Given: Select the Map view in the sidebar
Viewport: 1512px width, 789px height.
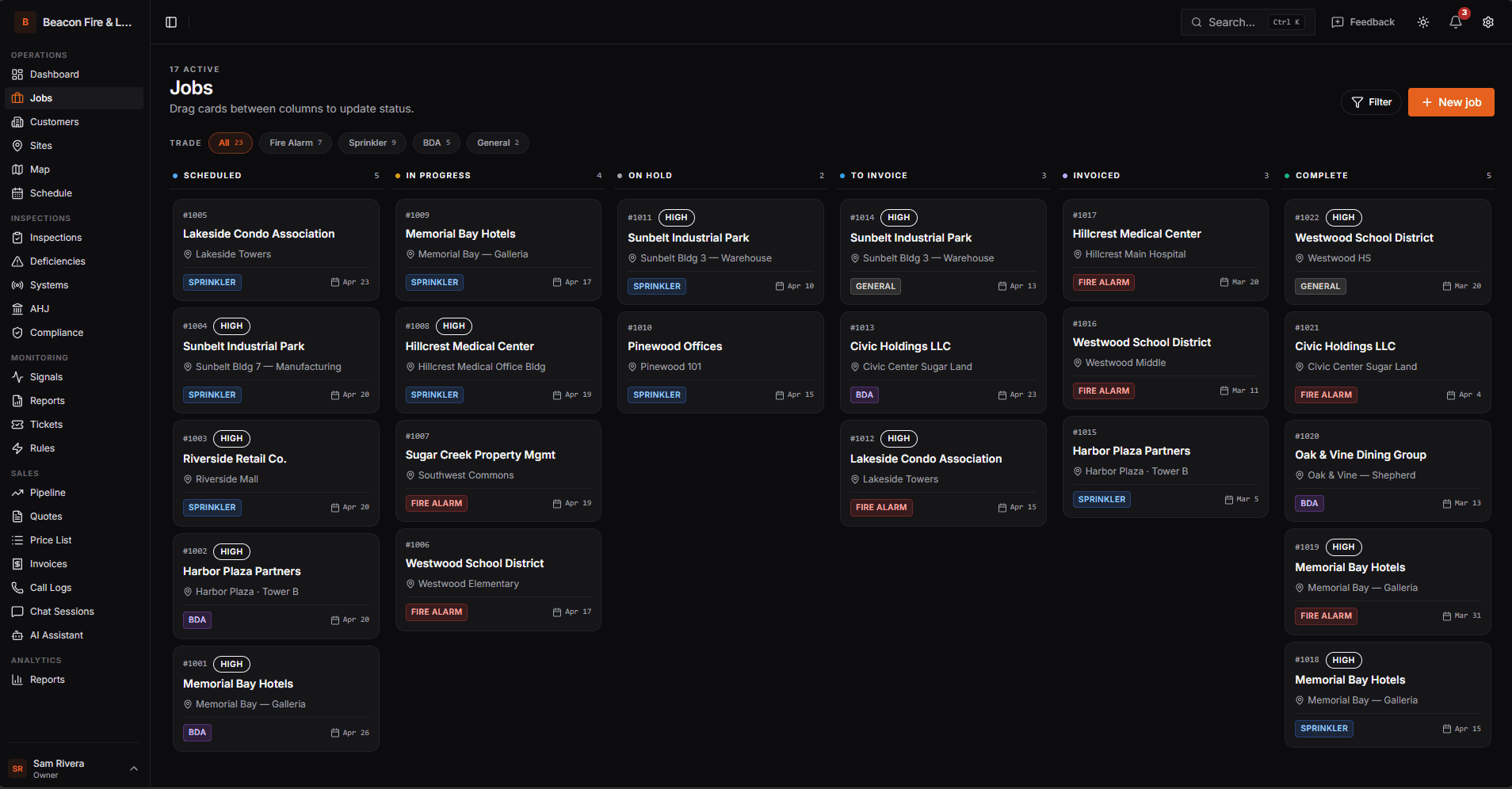Looking at the screenshot, I should coord(38,169).
